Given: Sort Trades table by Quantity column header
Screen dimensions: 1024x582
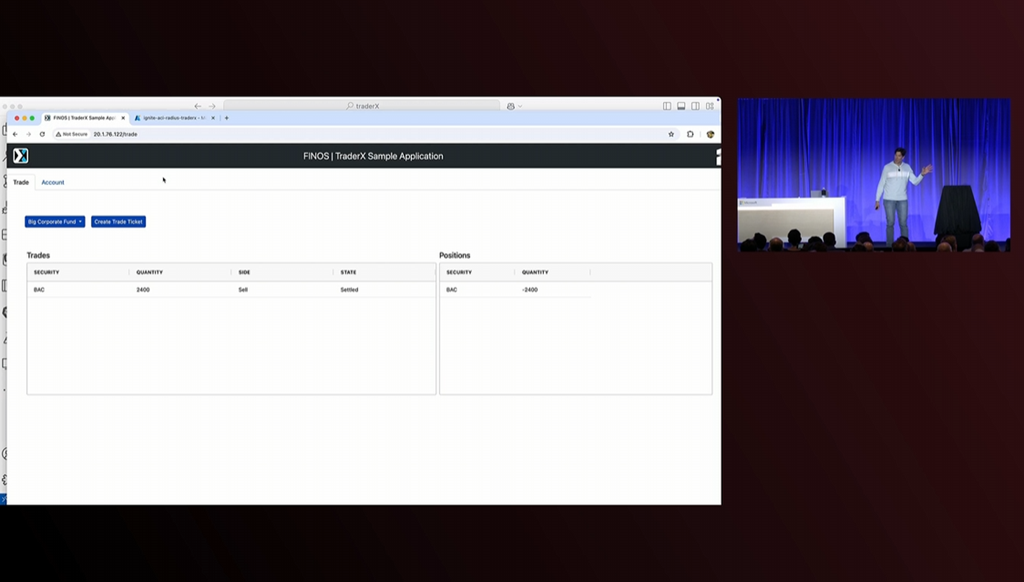Looking at the screenshot, I should (x=150, y=272).
